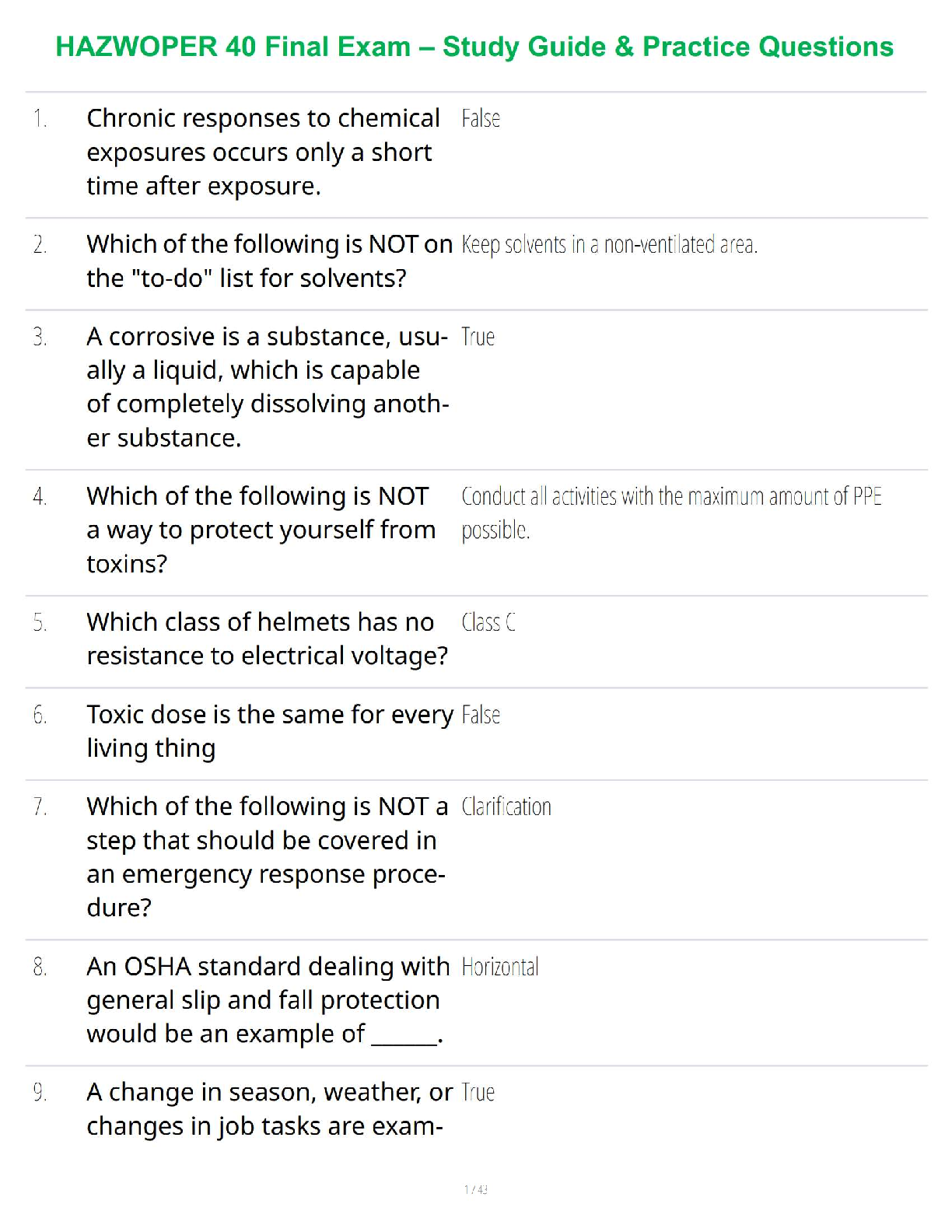
Task: Select the "Horizontal" answer
Action: click(x=500, y=968)
